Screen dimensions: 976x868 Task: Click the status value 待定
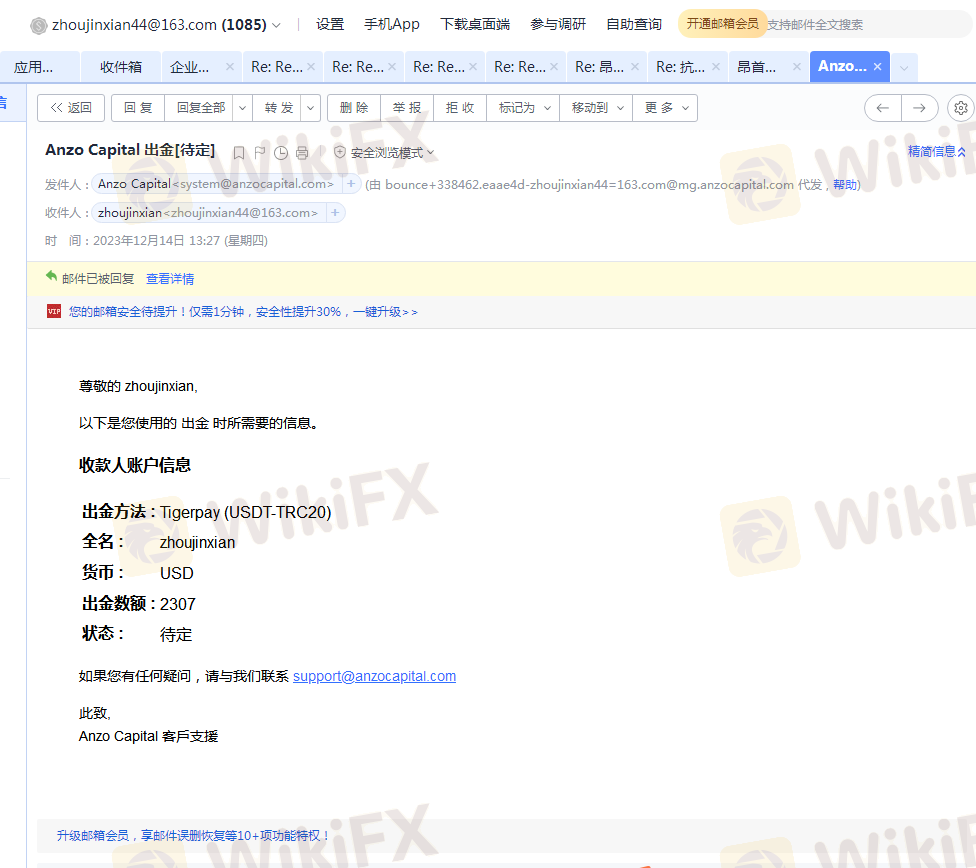176,634
